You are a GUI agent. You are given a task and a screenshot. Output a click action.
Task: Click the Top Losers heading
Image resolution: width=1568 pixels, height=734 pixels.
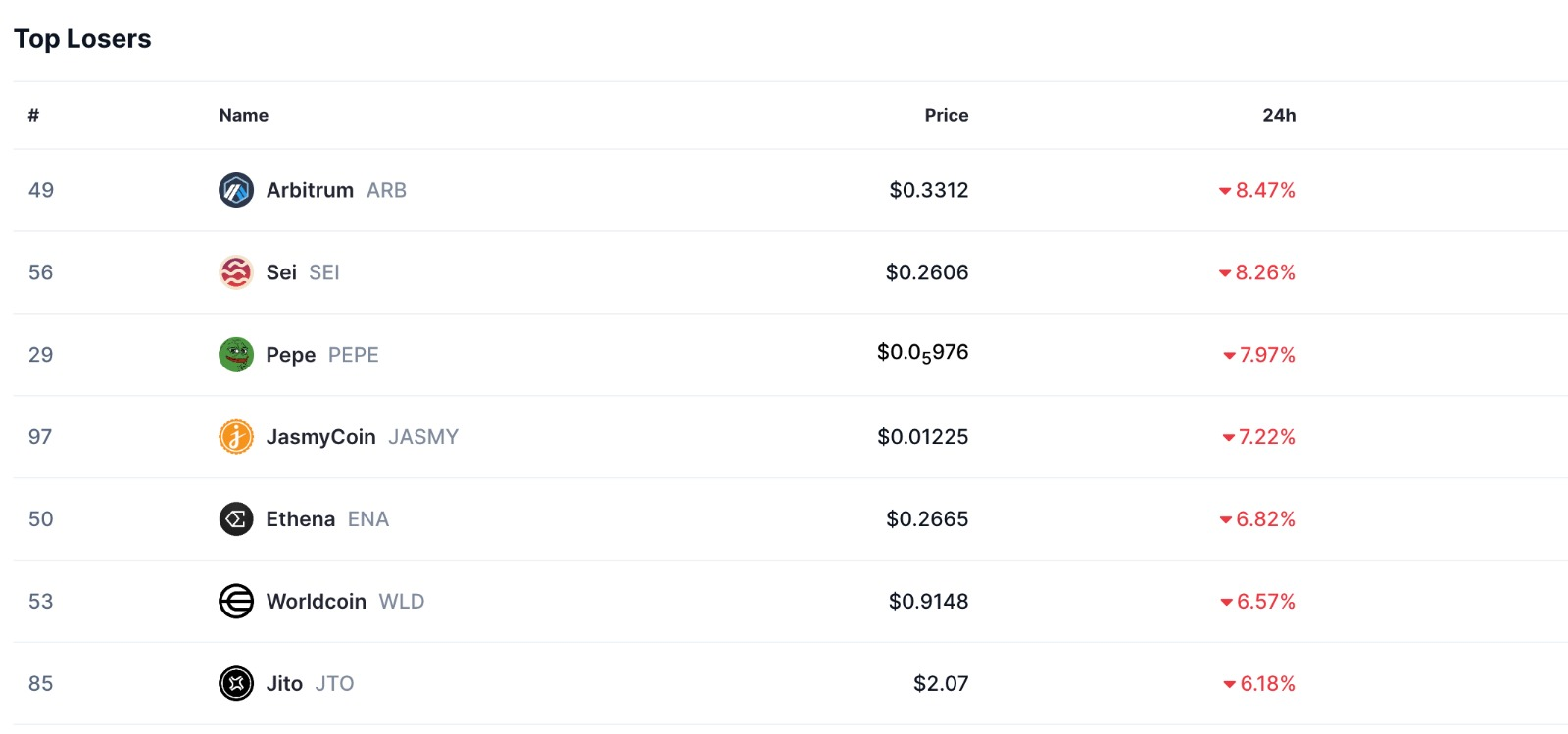pos(82,39)
